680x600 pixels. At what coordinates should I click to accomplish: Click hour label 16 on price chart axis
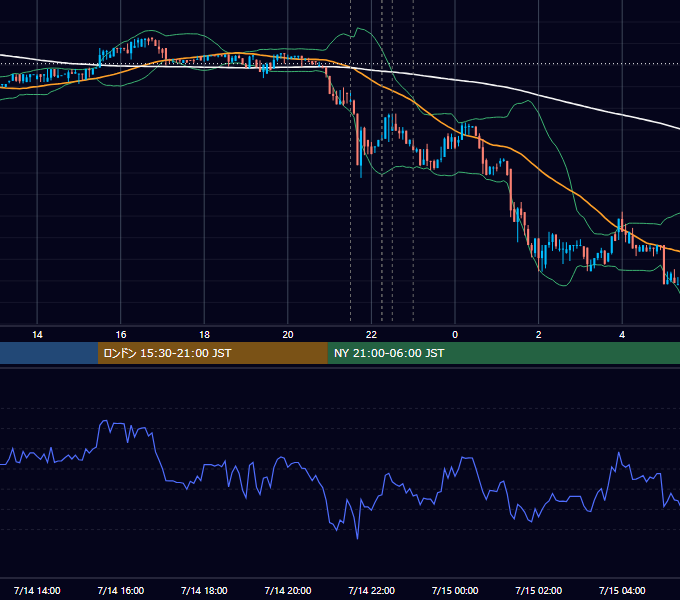[121, 335]
